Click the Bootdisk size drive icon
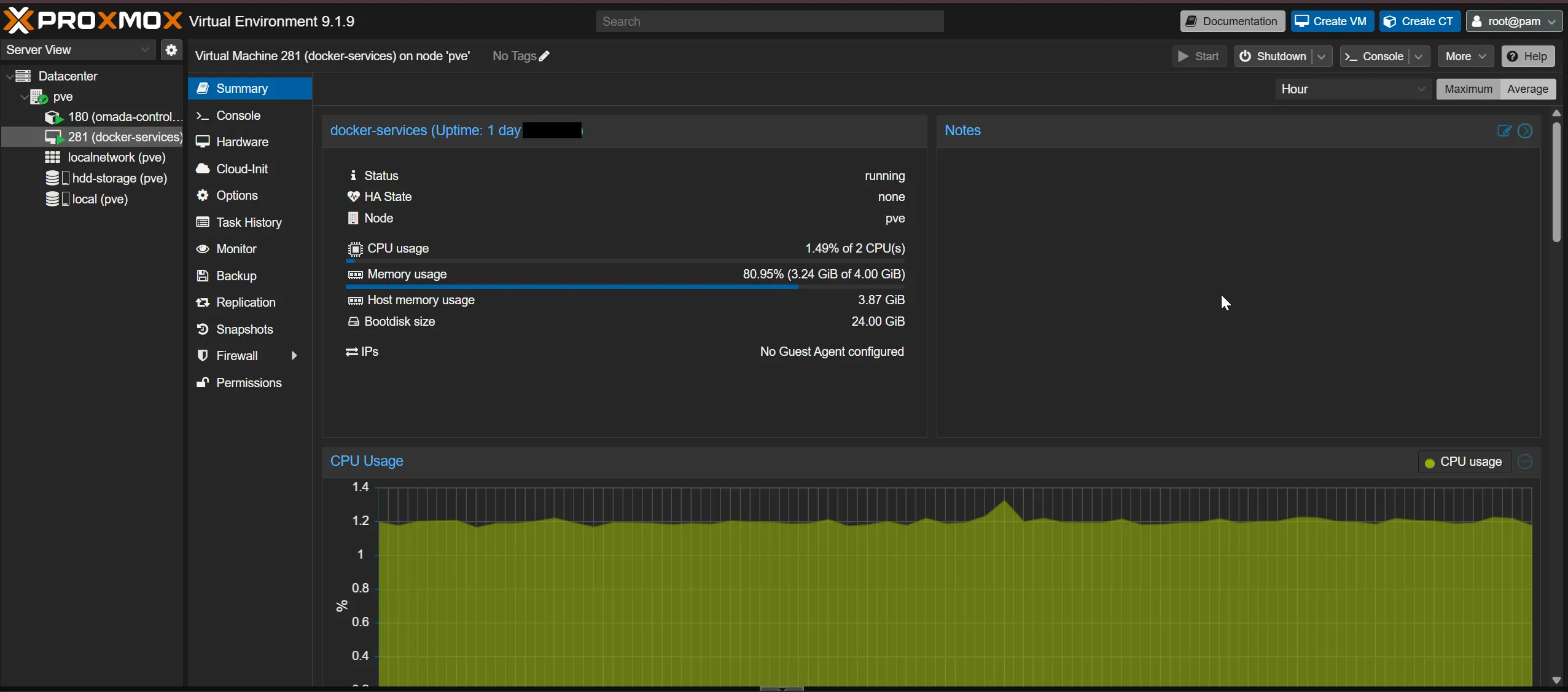Viewport: 1568px width, 692px height. [353, 321]
